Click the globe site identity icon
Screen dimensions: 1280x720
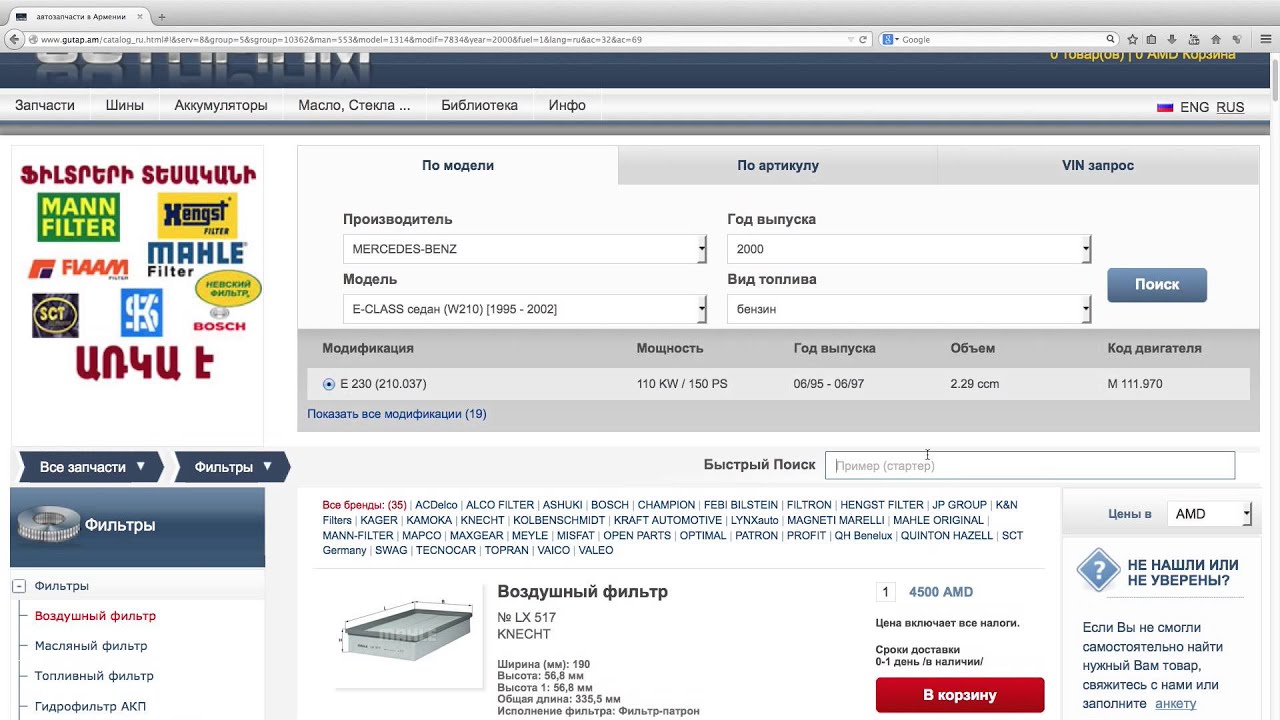[x=34, y=40]
